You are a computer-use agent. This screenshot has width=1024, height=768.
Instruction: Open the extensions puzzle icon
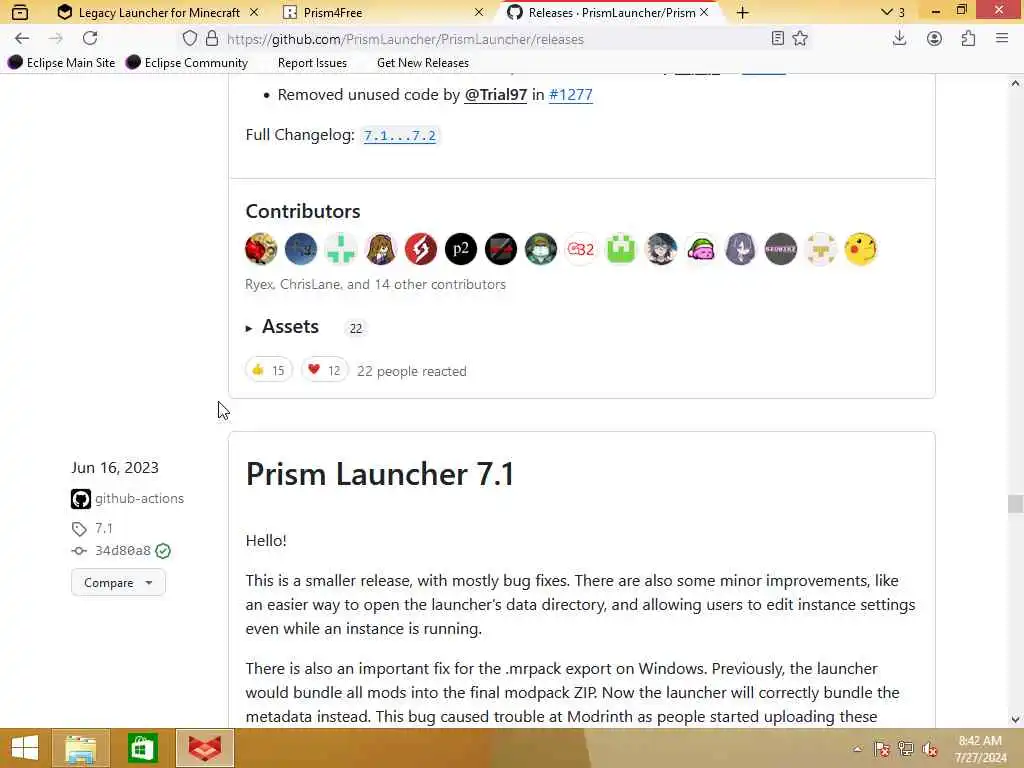pyautogui.click(x=968, y=39)
